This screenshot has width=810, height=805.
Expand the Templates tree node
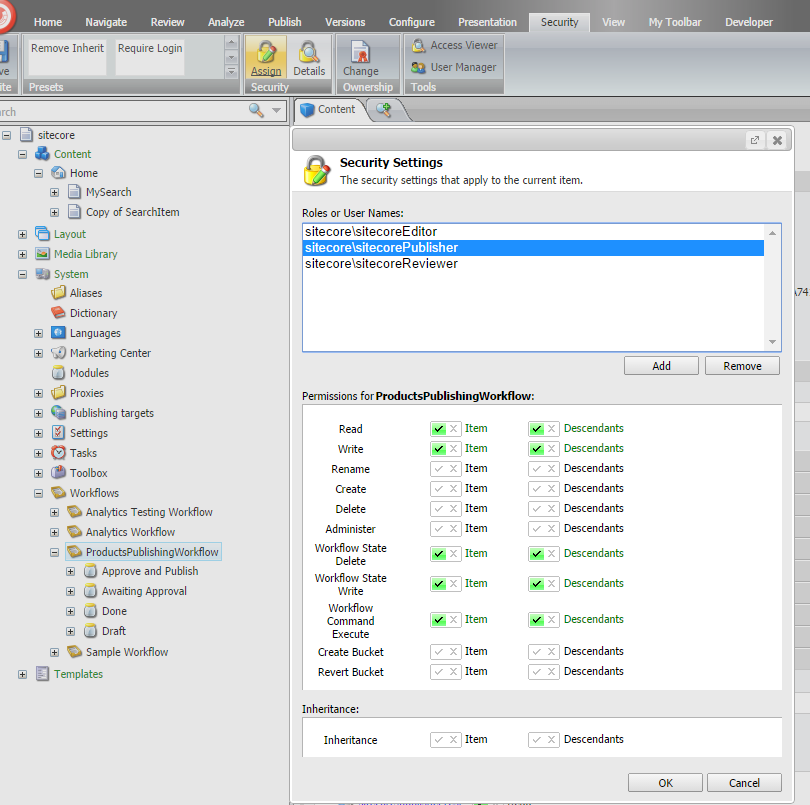tap(22, 674)
